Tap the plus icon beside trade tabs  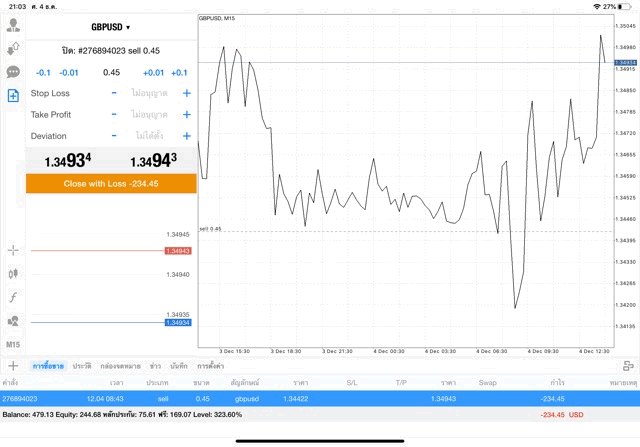(x=13, y=366)
